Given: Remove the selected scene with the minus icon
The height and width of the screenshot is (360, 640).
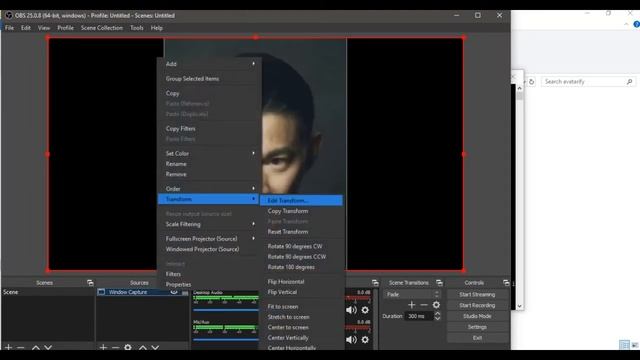Looking at the screenshot, I should click(21, 347).
